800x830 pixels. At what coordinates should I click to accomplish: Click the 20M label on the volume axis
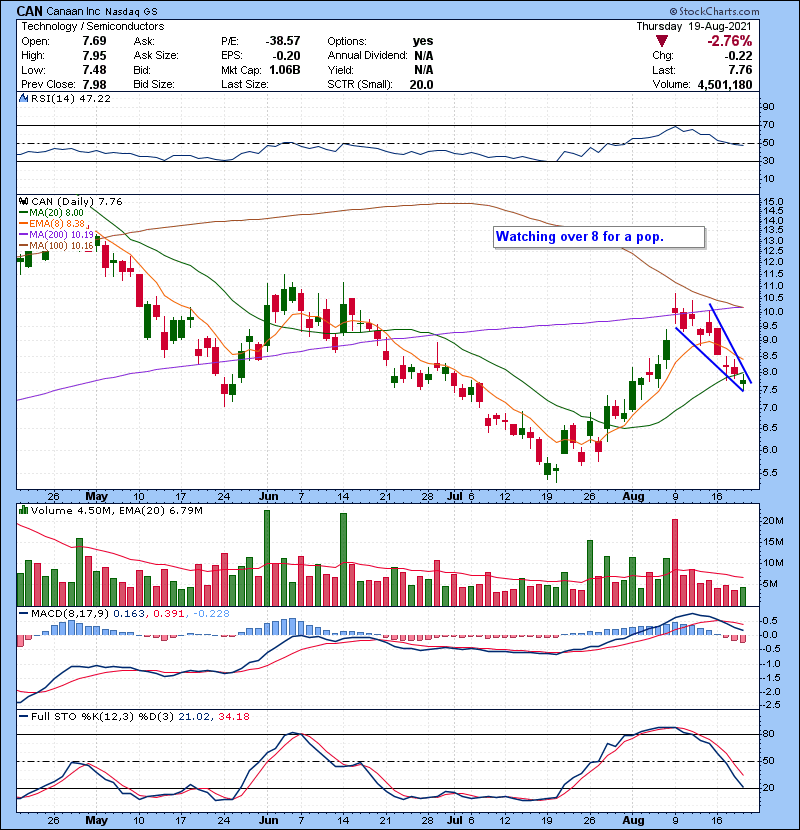[x=773, y=521]
